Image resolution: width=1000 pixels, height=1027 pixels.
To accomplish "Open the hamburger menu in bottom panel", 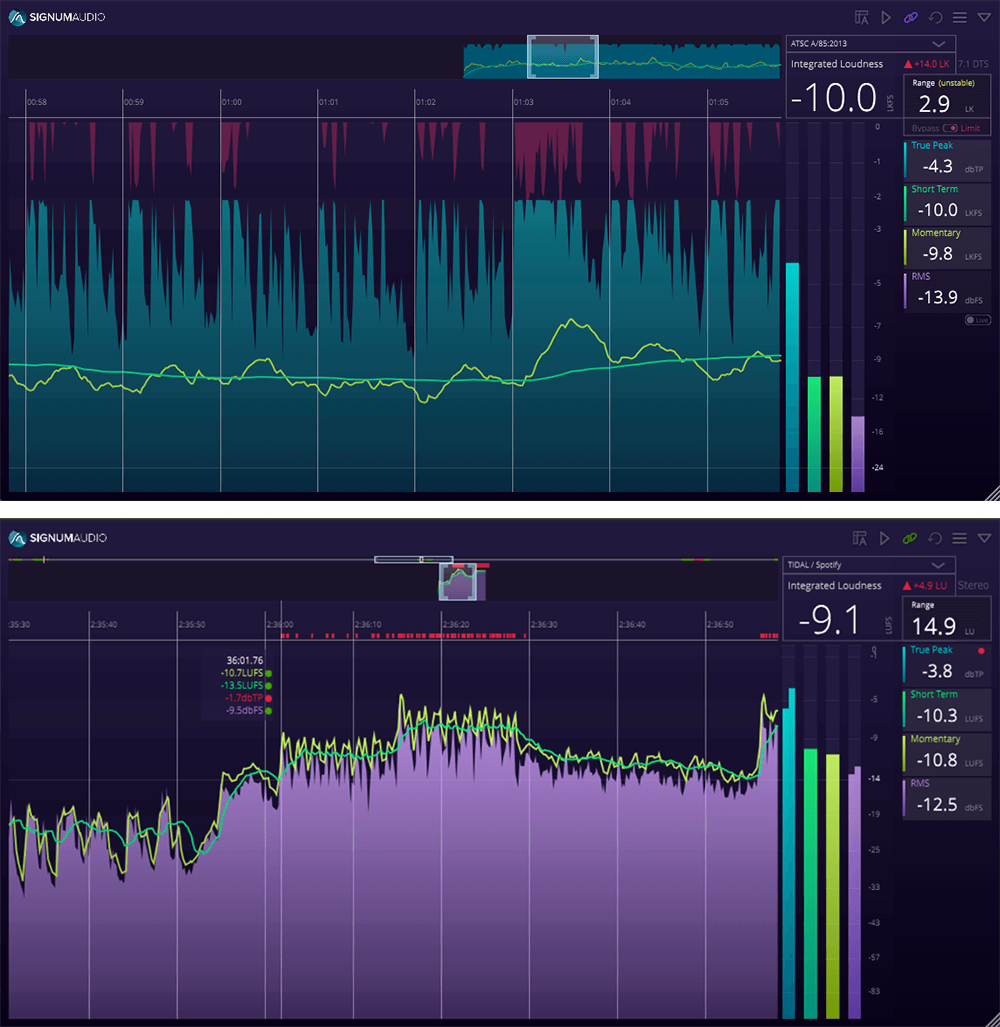I will [960, 538].
